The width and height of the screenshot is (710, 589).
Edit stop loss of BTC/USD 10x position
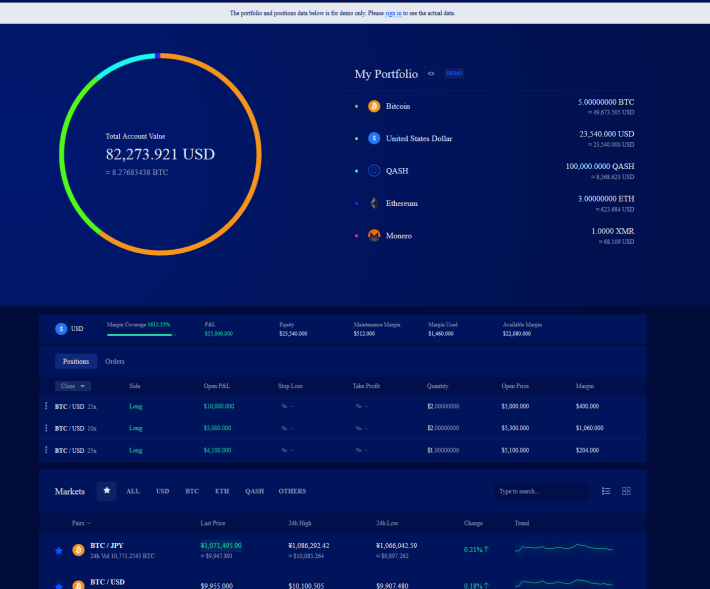pyautogui.click(x=284, y=428)
